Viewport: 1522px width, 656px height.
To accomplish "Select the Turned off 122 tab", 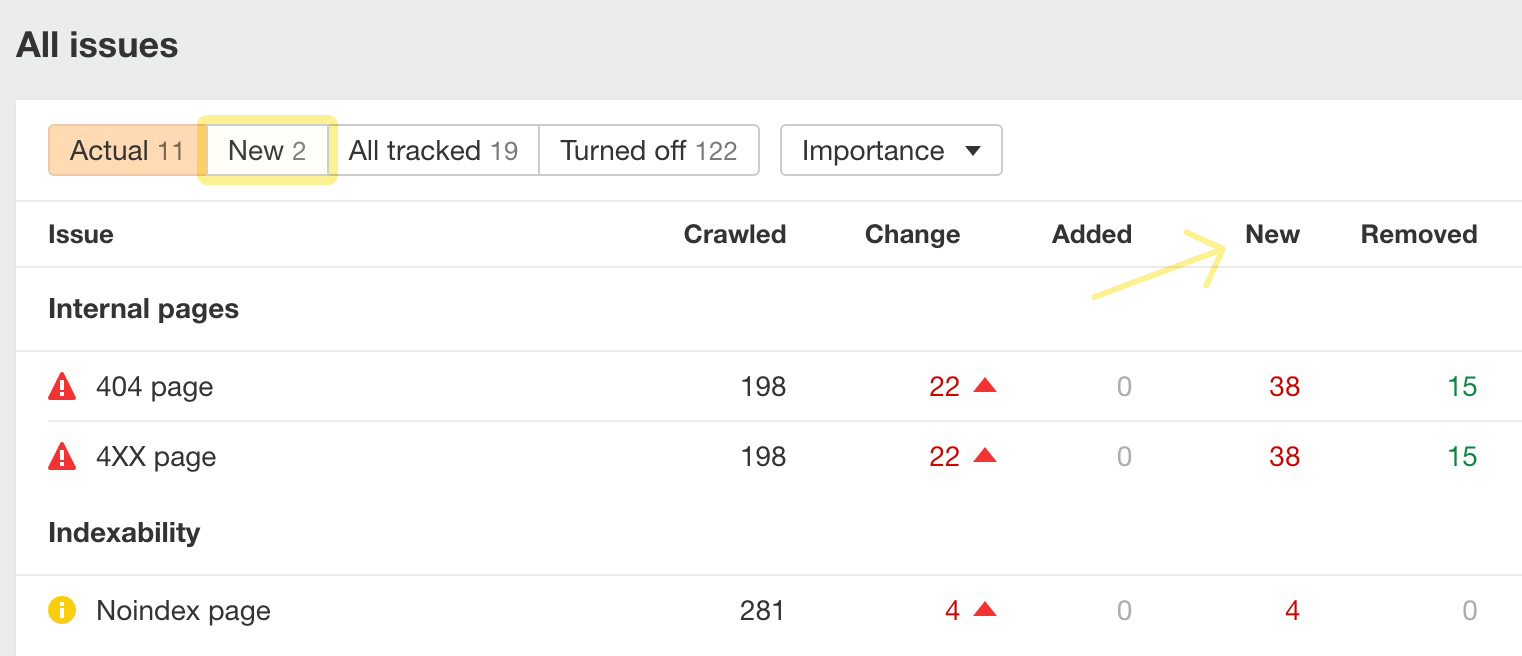I will [648, 151].
